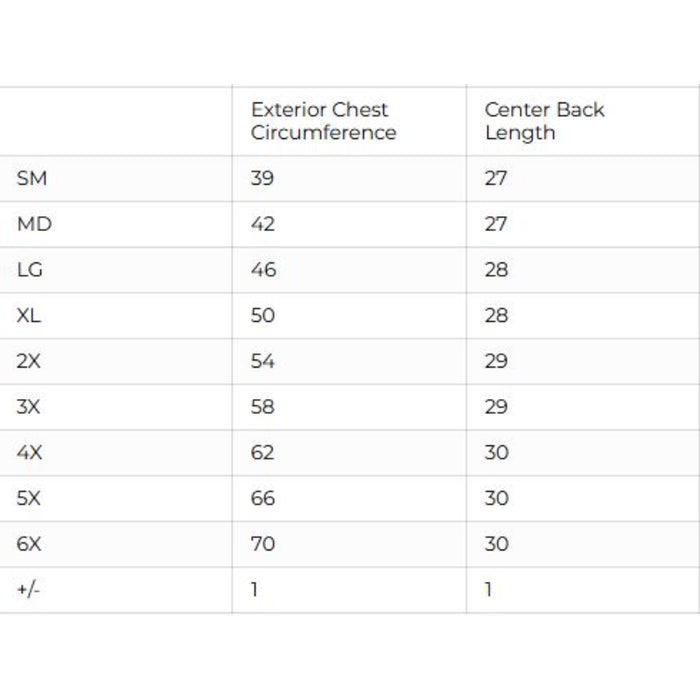Select chest circumference value 39
Image resolution: width=700 pixels, height=700 pixels.
263,179
